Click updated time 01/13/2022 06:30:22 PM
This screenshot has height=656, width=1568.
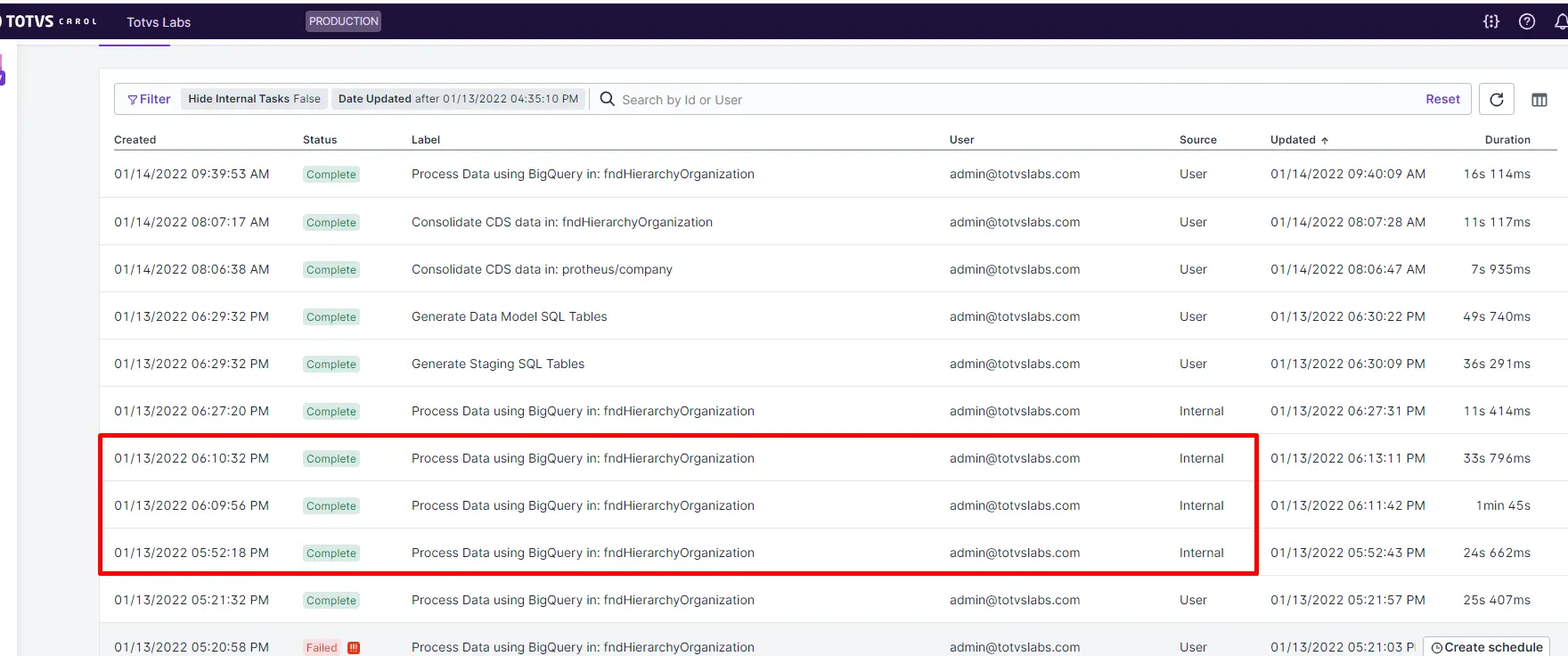(1348, 316)
